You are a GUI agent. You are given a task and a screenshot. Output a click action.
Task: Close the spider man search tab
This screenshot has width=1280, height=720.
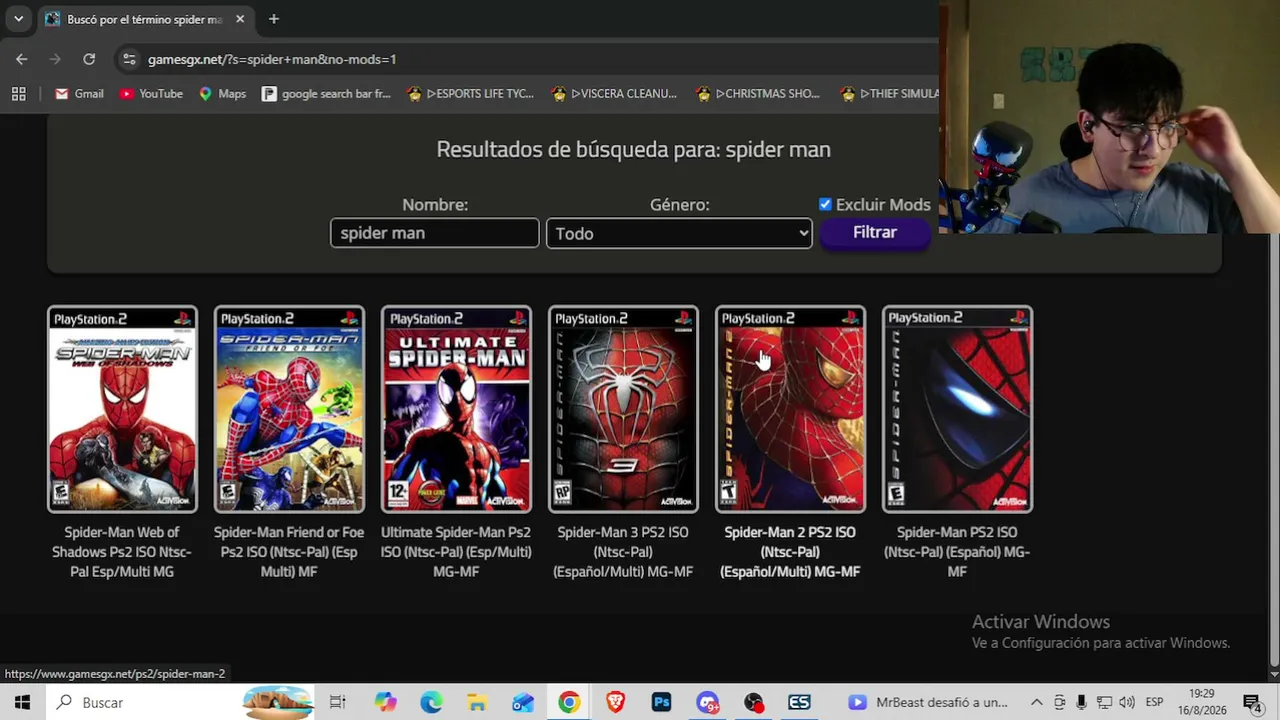coord(240,19)
